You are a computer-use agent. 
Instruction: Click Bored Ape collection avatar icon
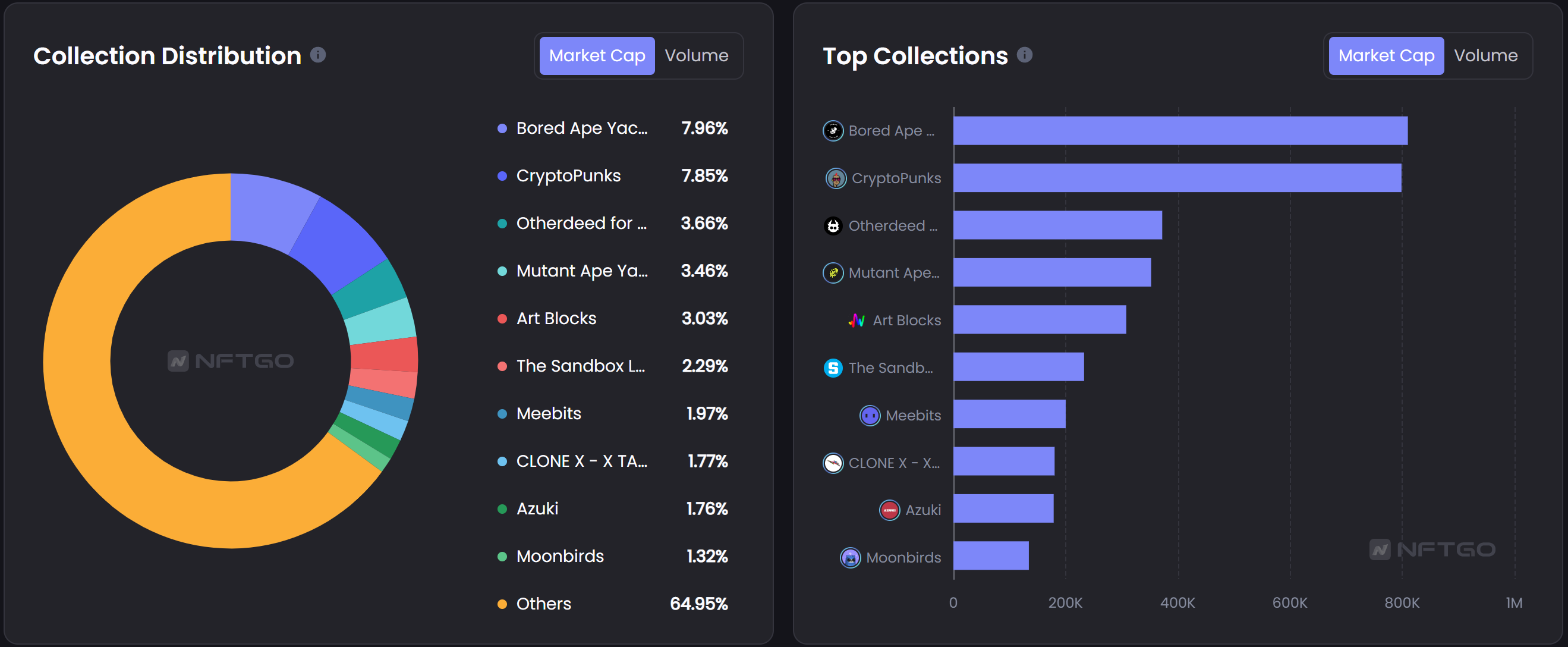[x=833, y=131]
